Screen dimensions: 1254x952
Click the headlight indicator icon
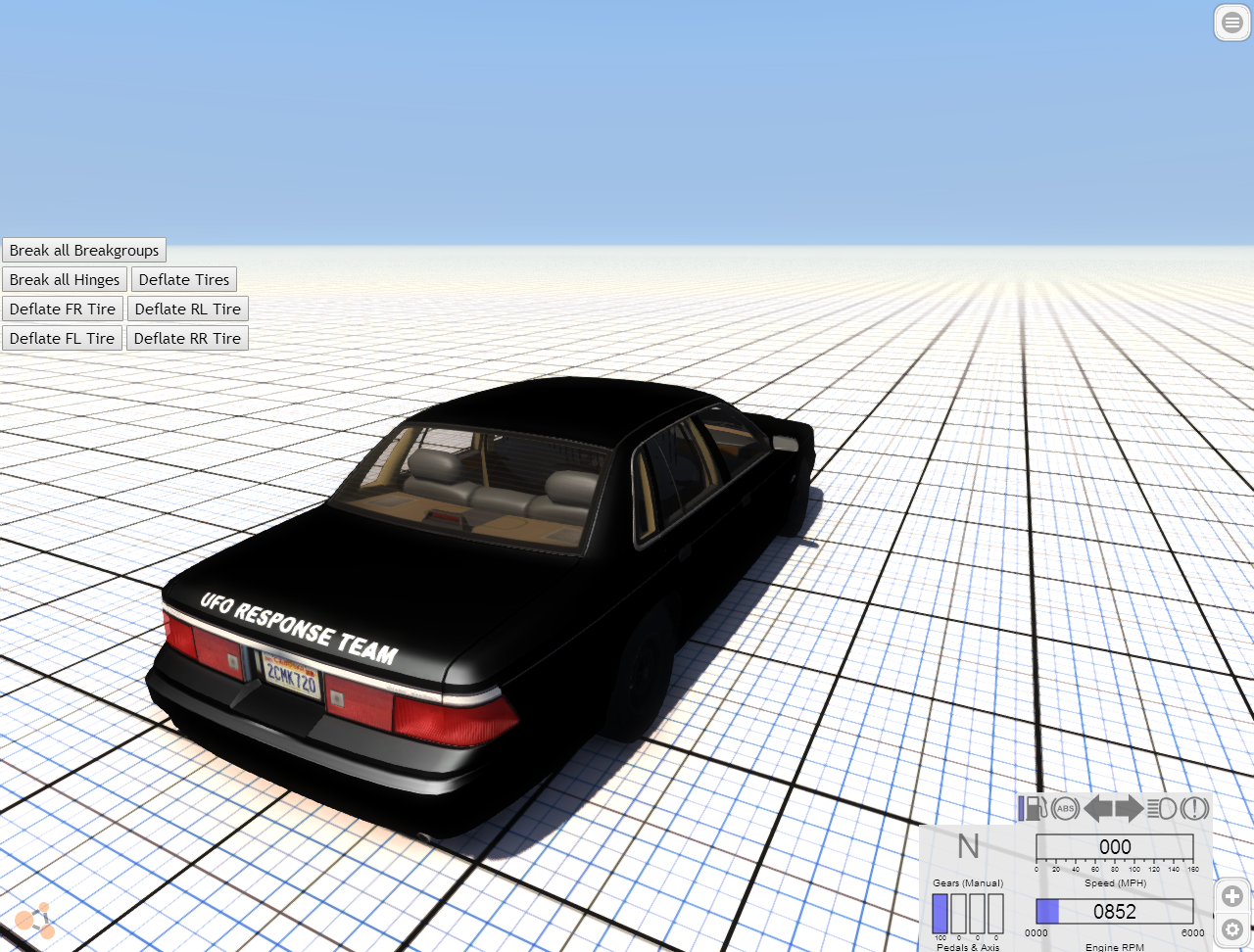pyautogui.click(x=1161, y=808)
